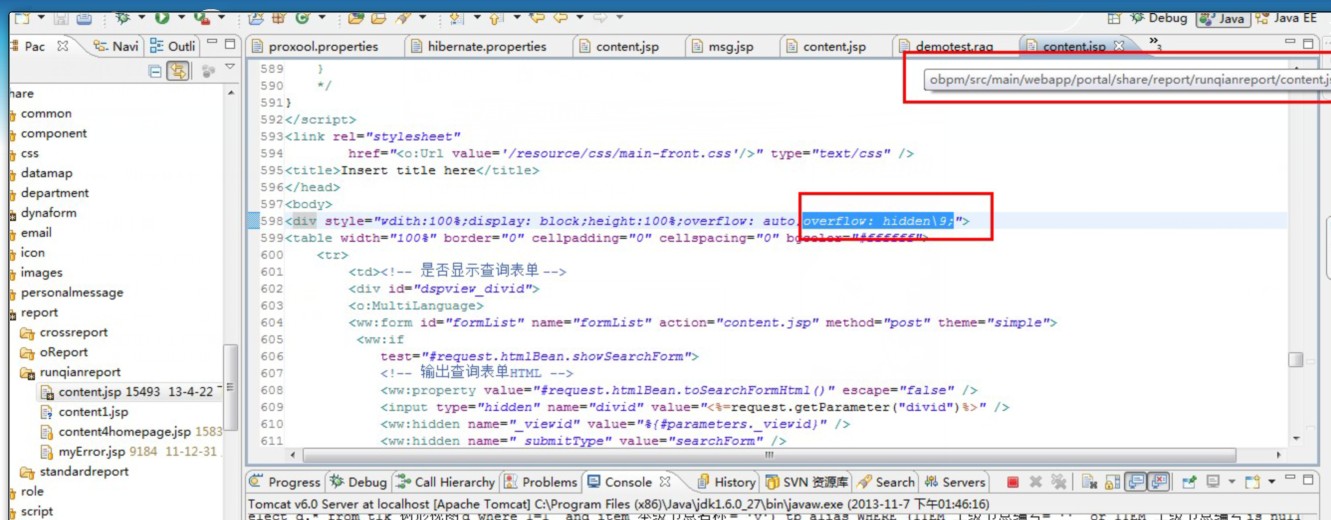Minimize the Package Explorer panel

[x=212, y=42]
